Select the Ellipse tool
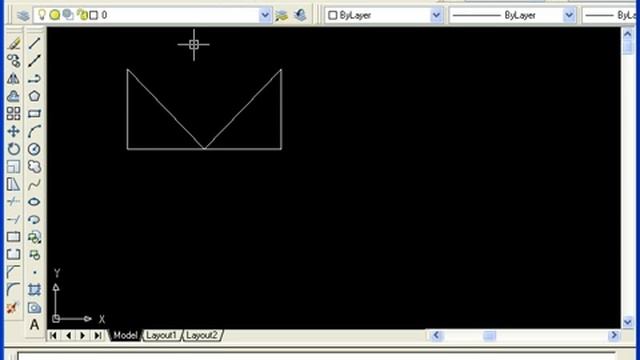 coord(34,202)
